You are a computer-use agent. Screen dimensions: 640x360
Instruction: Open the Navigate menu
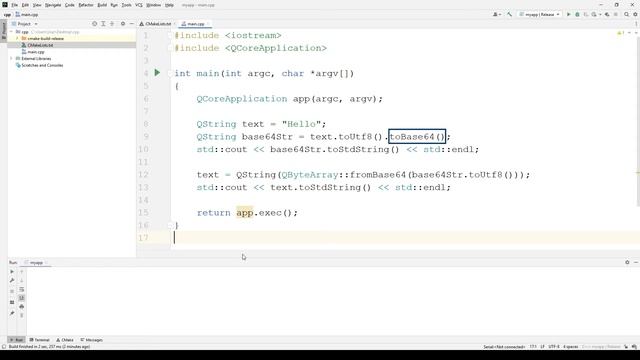(53, 5)
